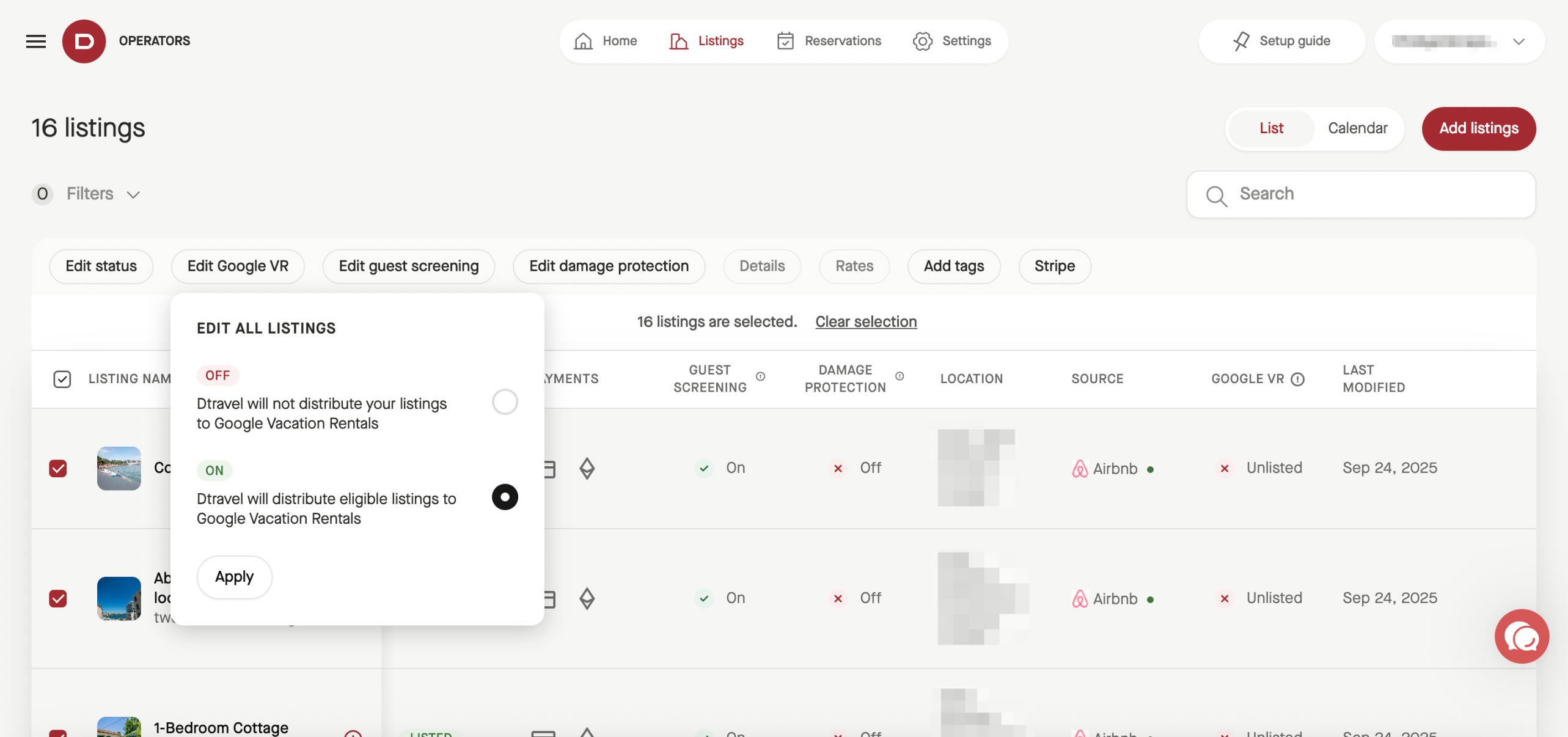Click the Source column header

pos(1097,379)
